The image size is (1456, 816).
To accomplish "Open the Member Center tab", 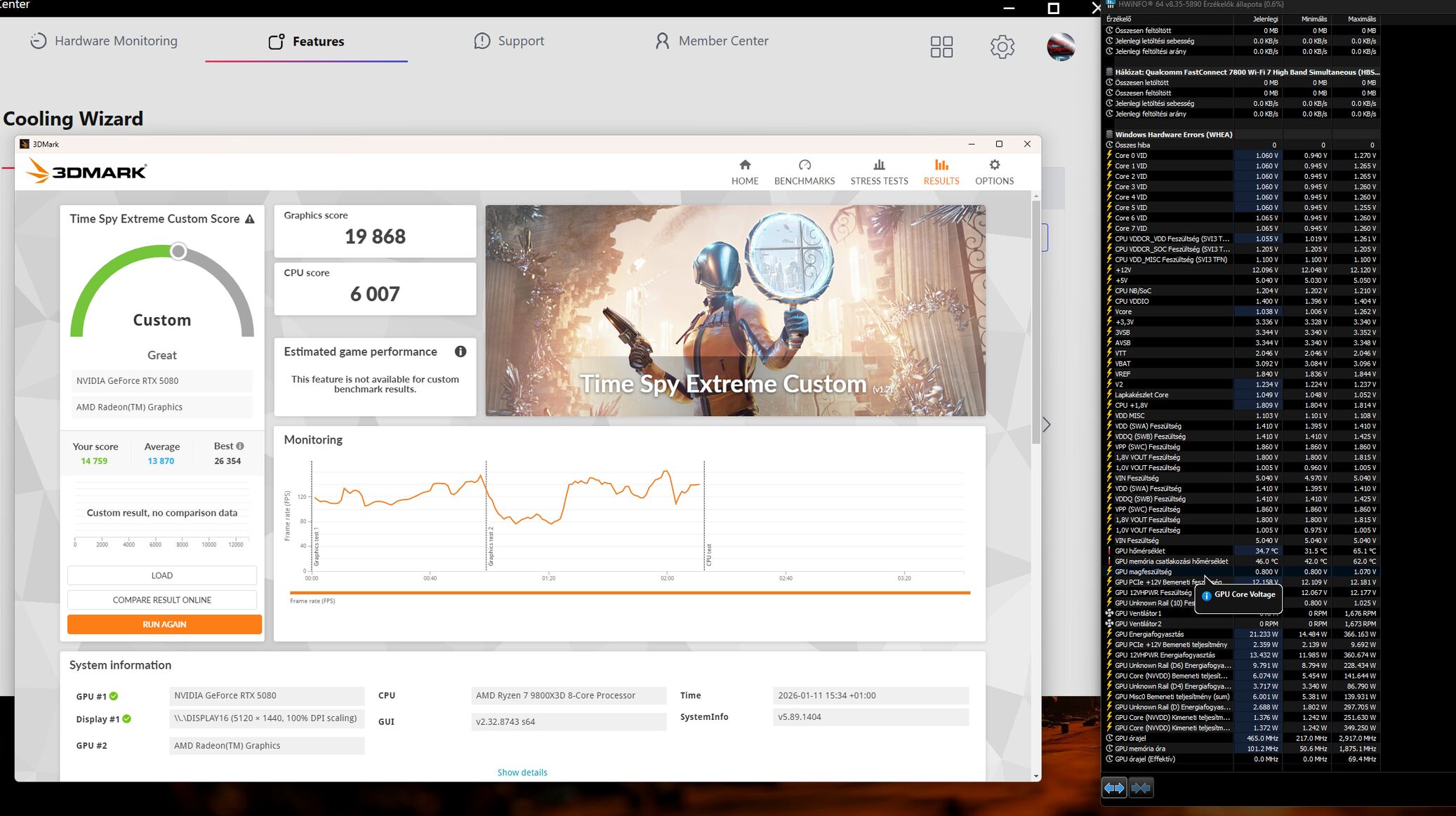I will click(711, 41).
